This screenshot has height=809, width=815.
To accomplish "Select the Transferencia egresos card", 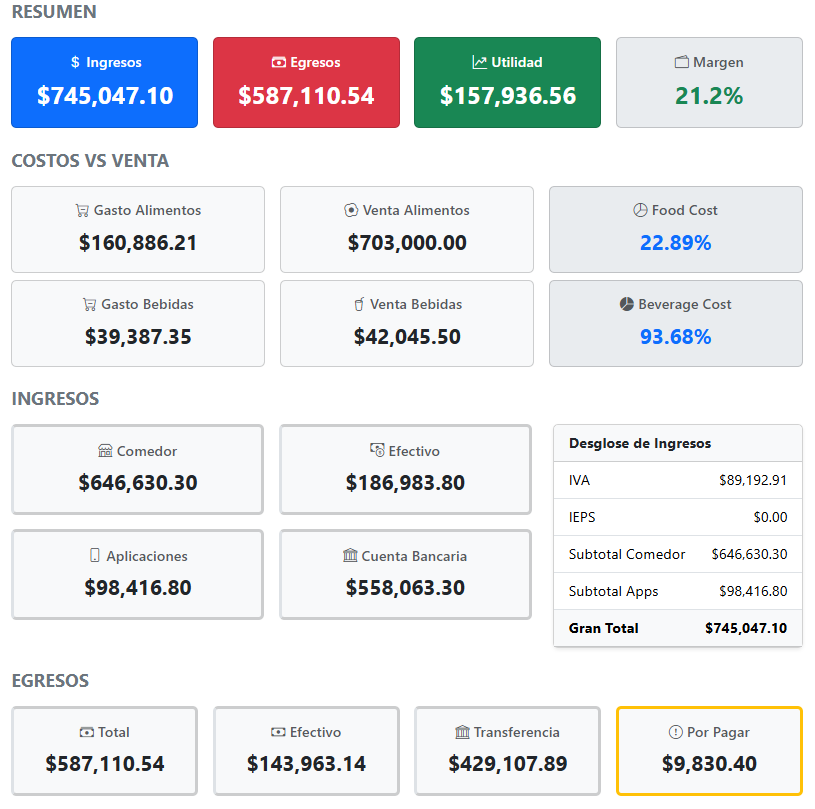I will (x=507, y=751).
